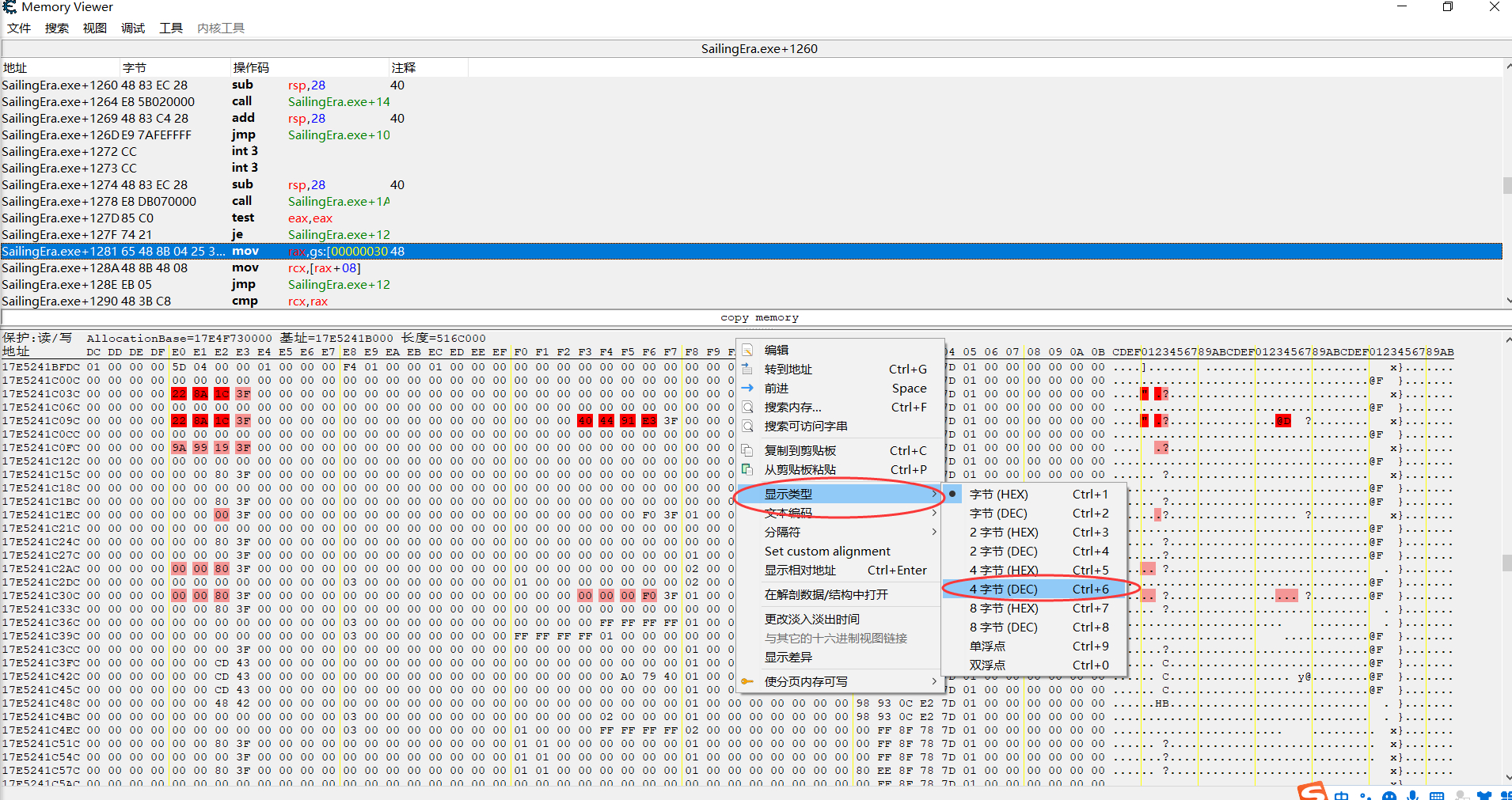Image resolution: width=1512 pixels, height=800 pixels.
Task: Click the disassembler scrollbar up arrow
Action: (x=1507, y=66)
